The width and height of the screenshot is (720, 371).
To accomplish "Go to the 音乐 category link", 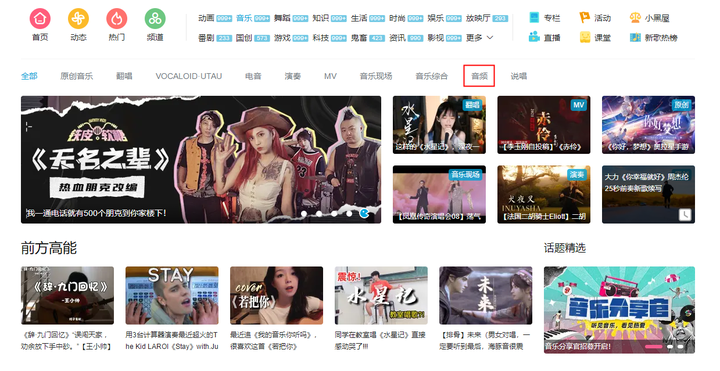I will 244,18.
